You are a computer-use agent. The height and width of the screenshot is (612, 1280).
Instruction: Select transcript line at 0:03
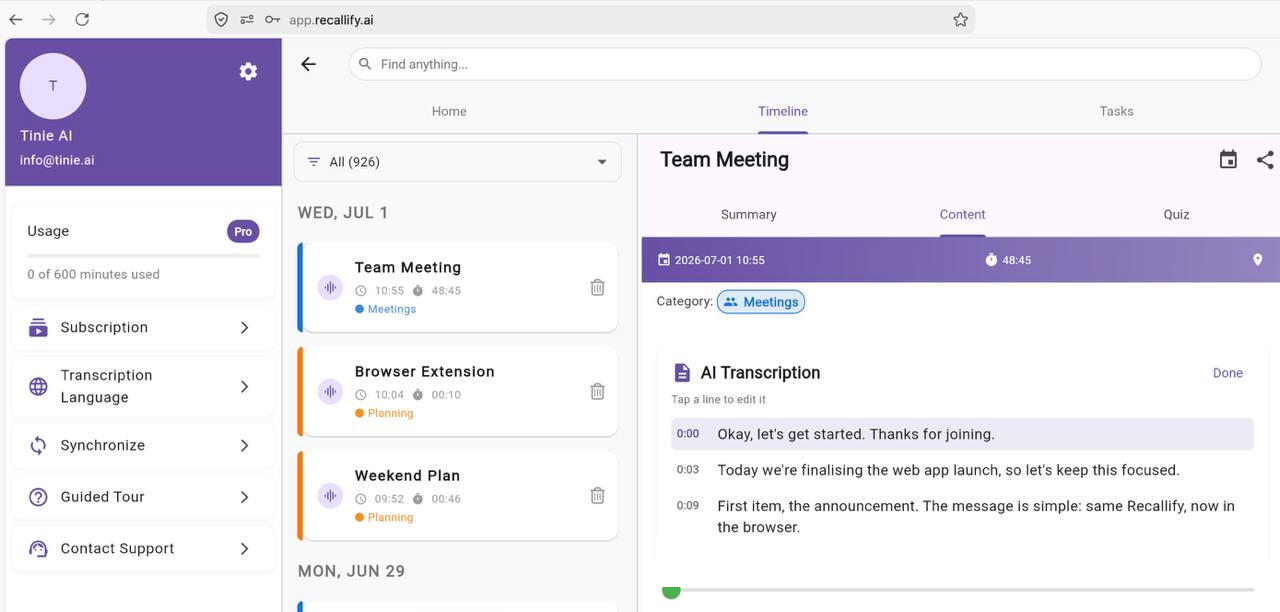(x=962, y=470)
